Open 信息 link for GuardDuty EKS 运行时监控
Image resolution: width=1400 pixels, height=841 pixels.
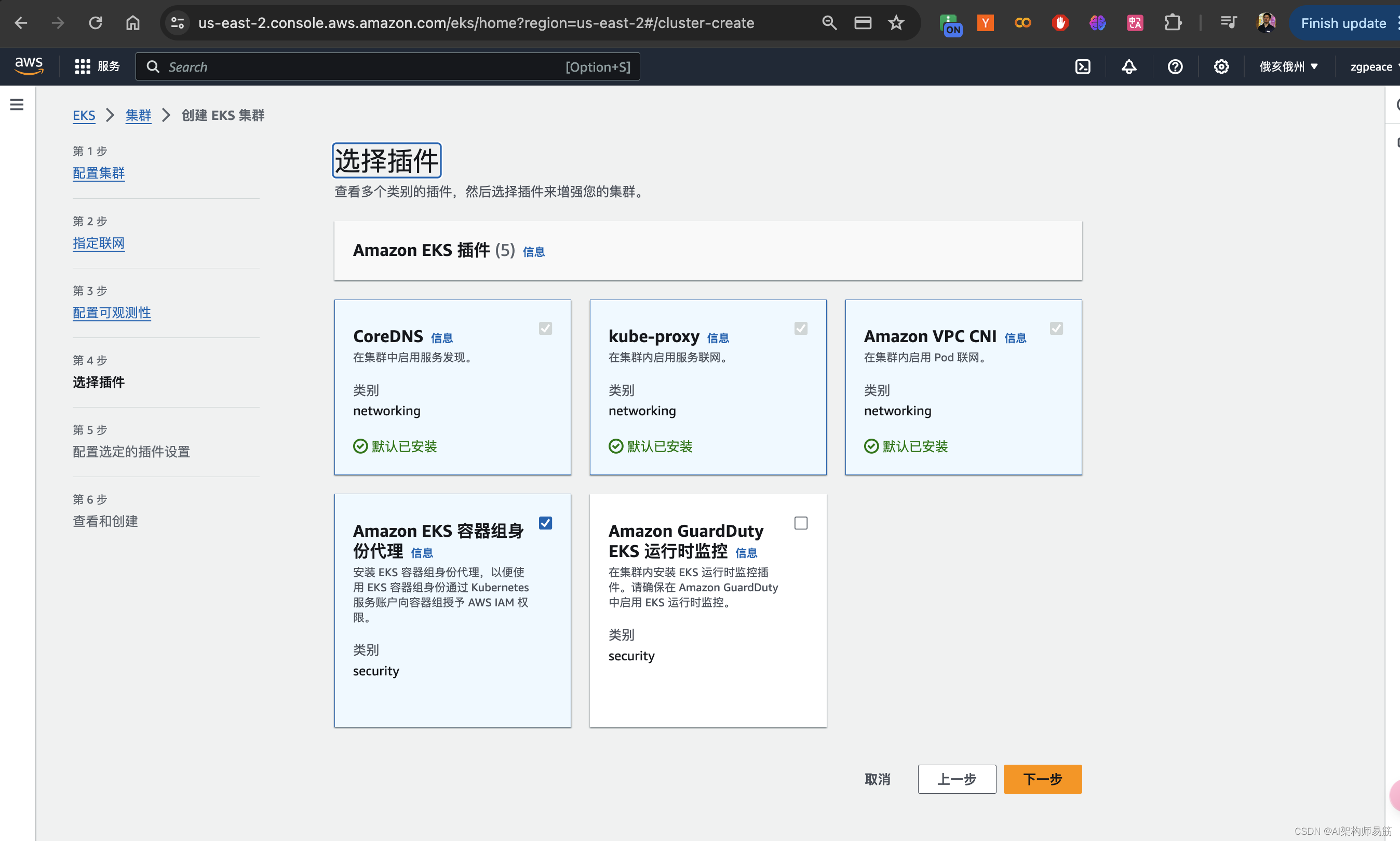tap(746, 552)
